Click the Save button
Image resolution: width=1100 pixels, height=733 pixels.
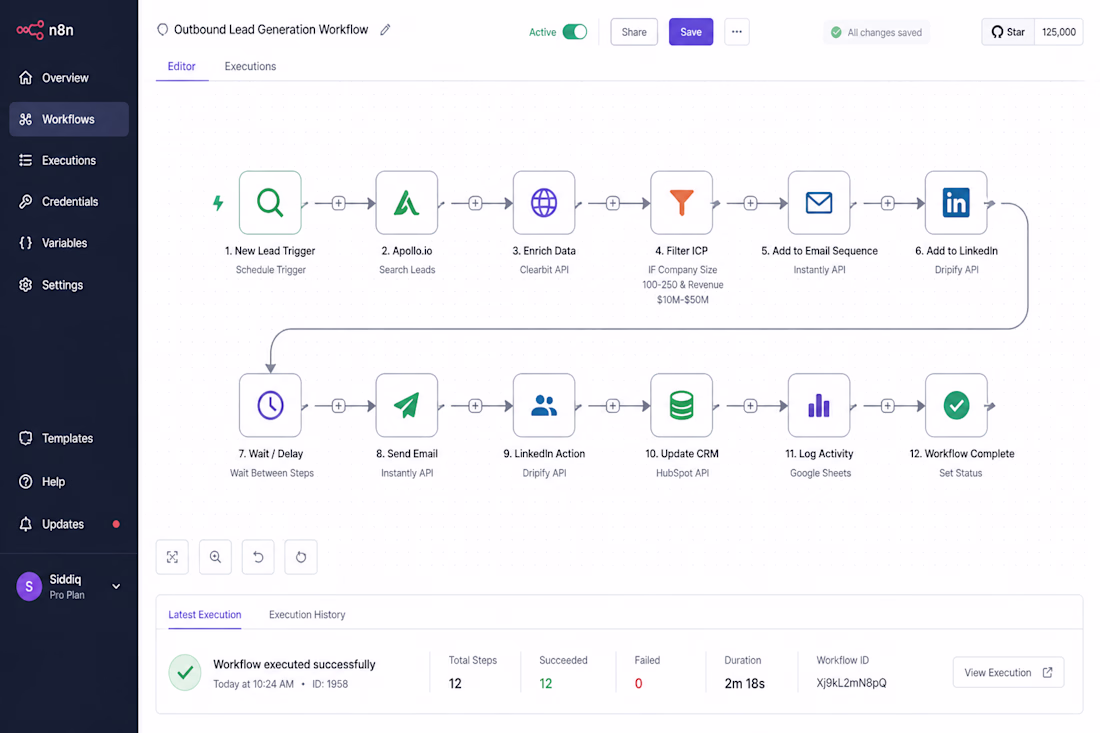coord(691,32)
